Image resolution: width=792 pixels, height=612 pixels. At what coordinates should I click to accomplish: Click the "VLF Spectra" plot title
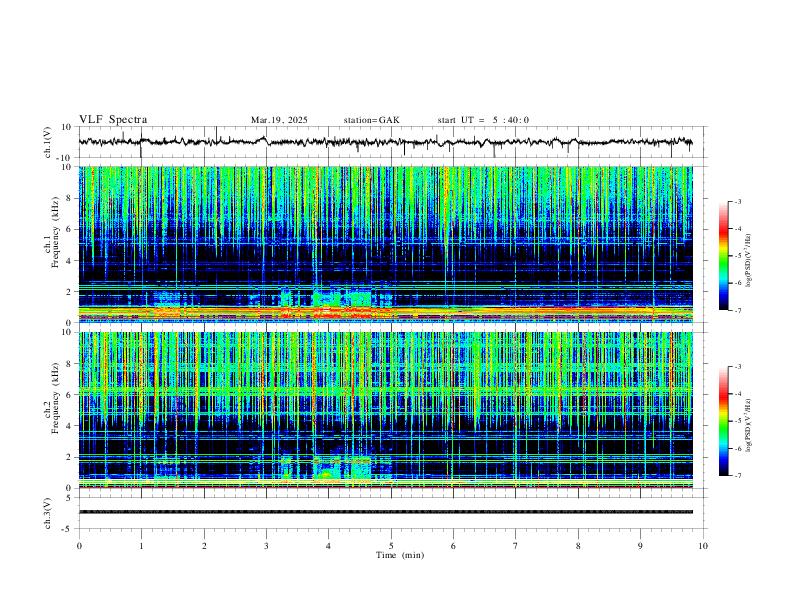pos(113,120)
